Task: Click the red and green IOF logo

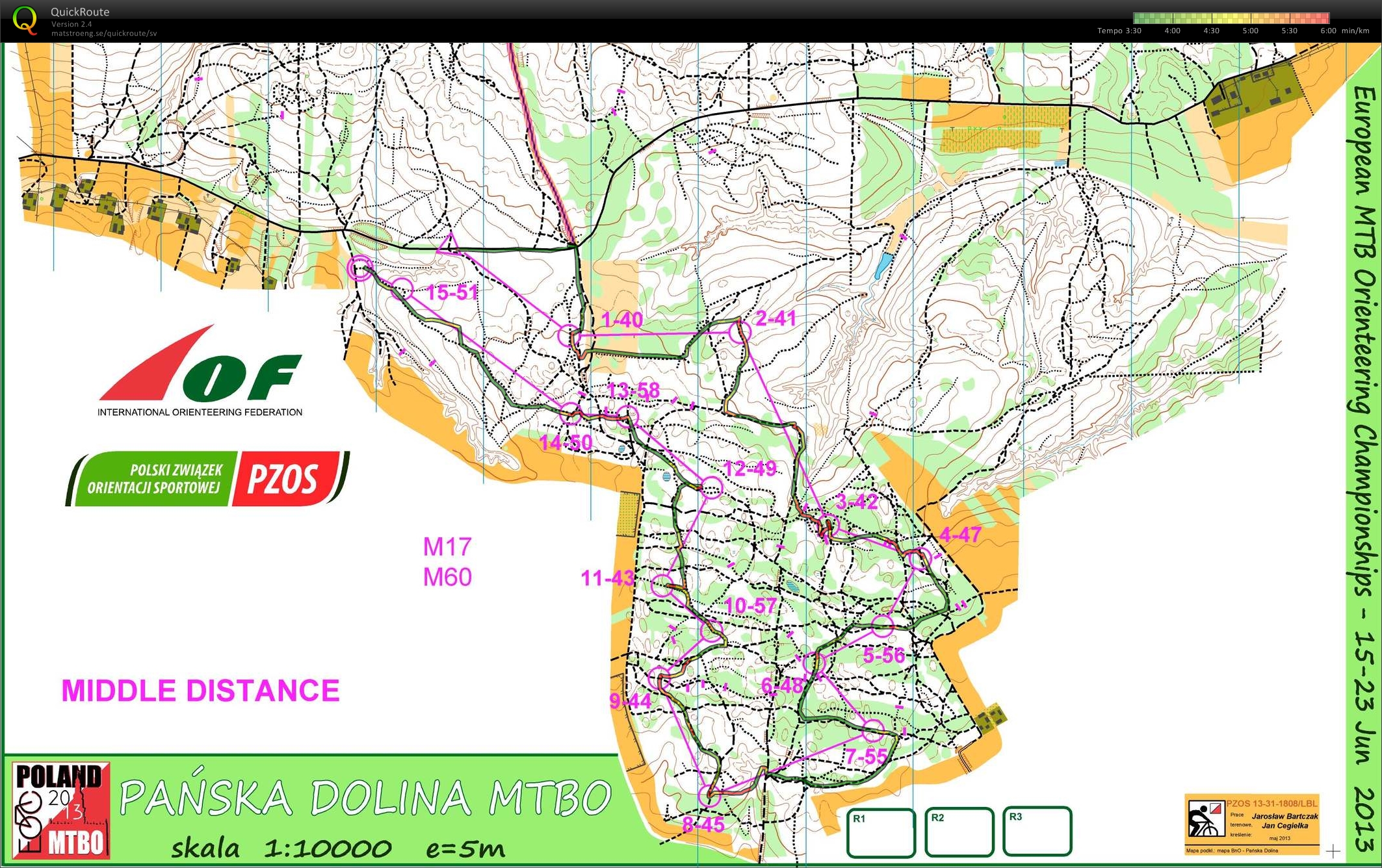Action: [x=200, y=363]
